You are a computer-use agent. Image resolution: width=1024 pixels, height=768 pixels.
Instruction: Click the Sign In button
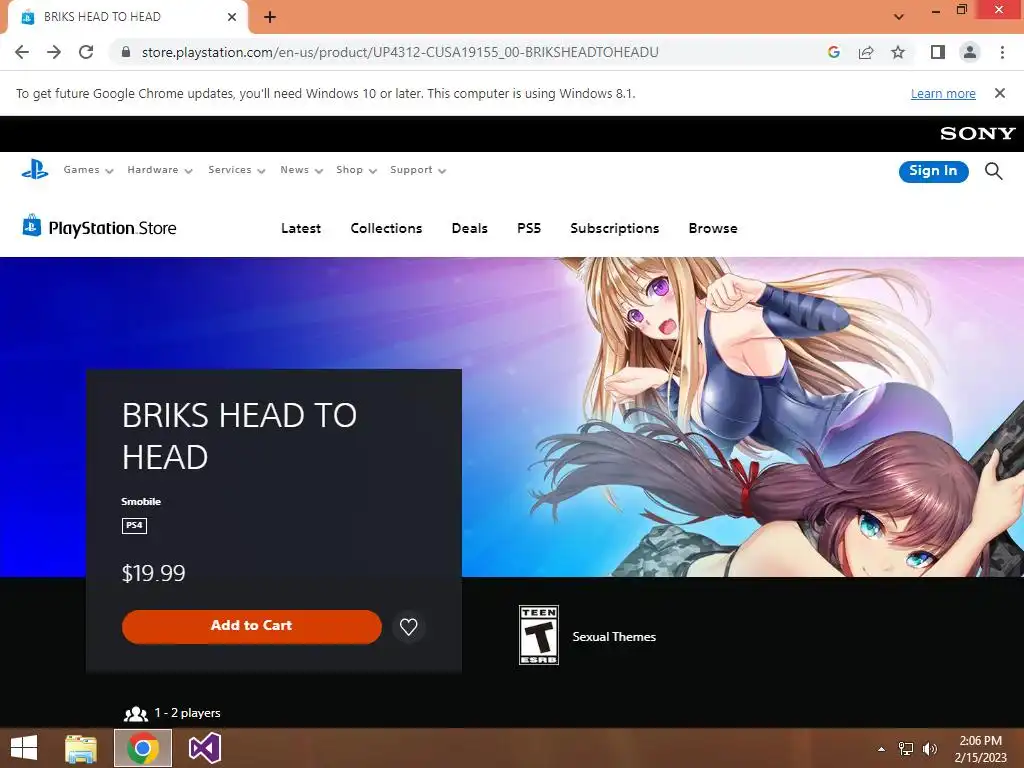click(x=933, y=171)
